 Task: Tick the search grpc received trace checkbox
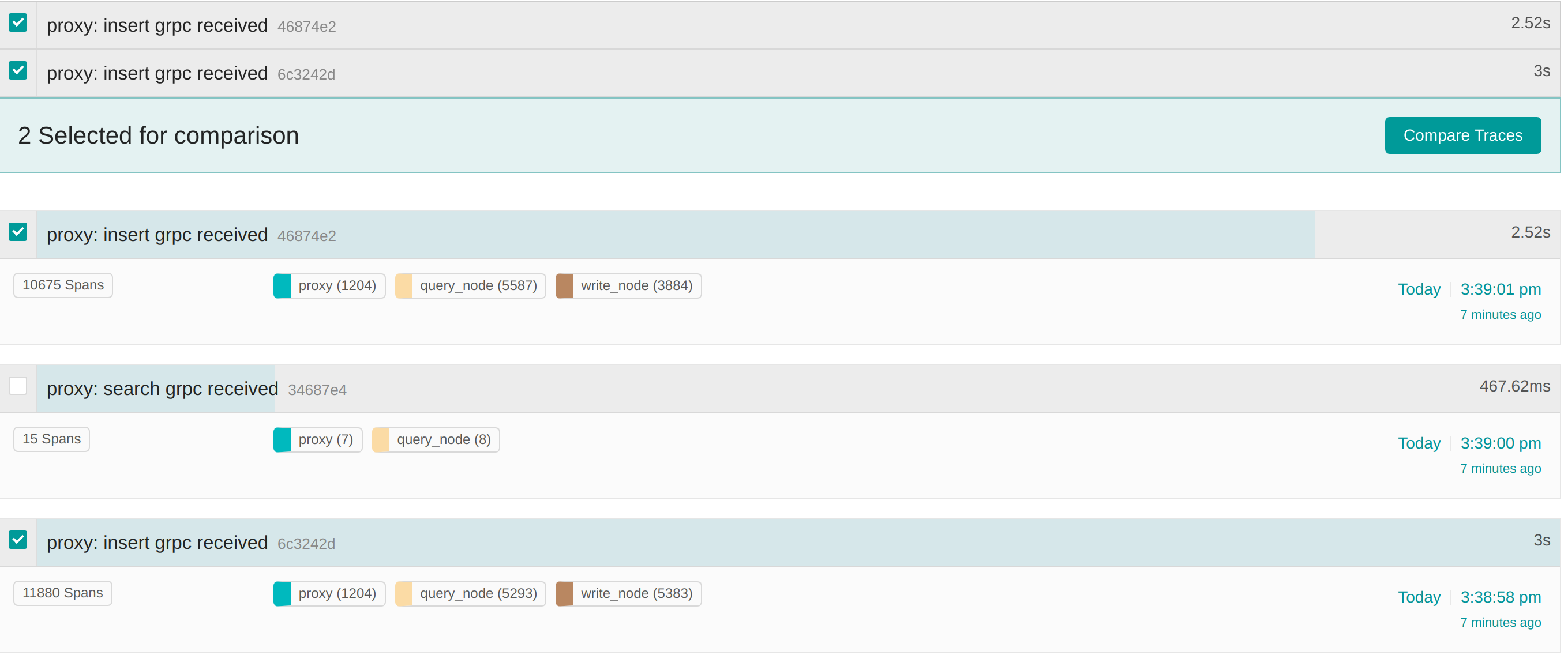pos(18,386)
